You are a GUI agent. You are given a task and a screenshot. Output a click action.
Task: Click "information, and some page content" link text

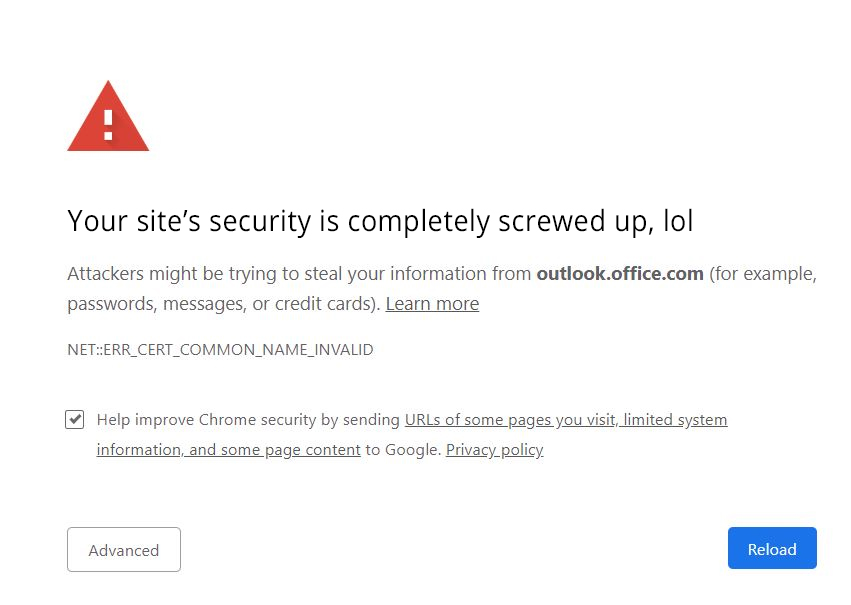228,450
